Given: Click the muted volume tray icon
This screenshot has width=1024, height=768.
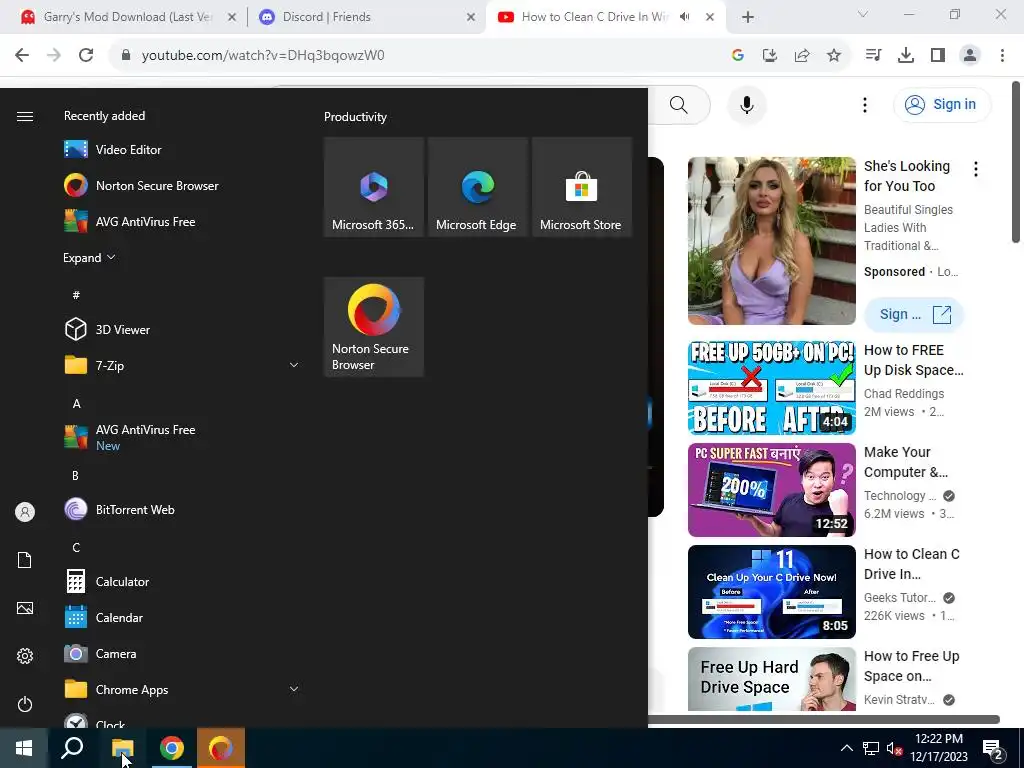Looking at the screenshot, I should (x=895, y=748).
